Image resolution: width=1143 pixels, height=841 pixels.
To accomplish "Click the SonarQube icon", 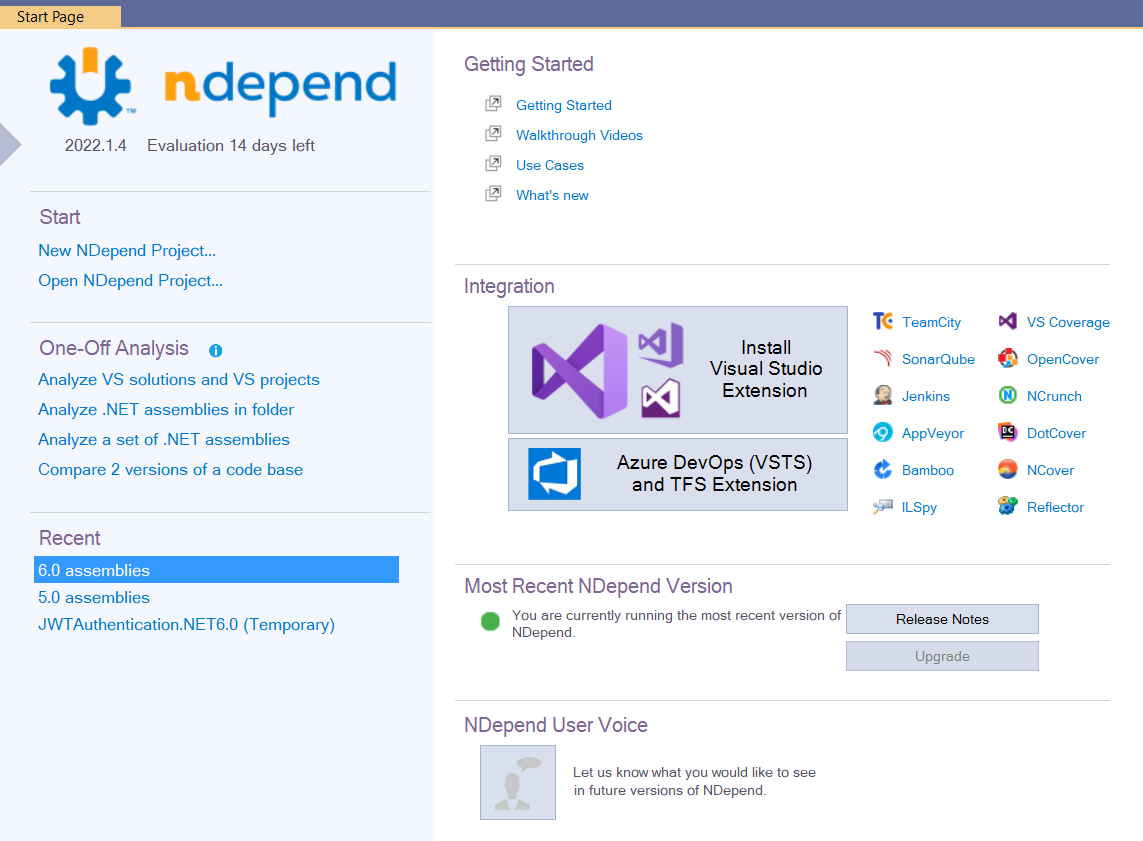I will (x=883, y=359).
